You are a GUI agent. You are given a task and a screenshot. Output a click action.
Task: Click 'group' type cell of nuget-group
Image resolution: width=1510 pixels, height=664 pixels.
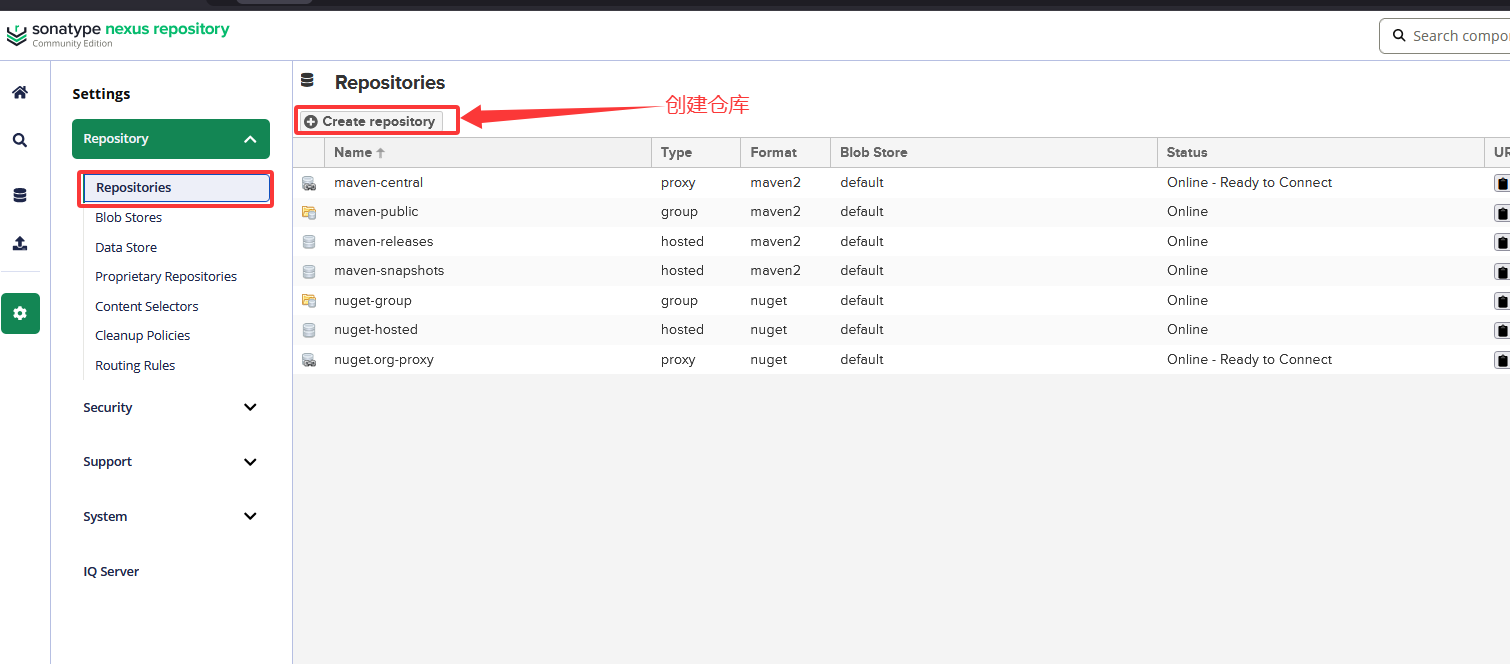679,301
